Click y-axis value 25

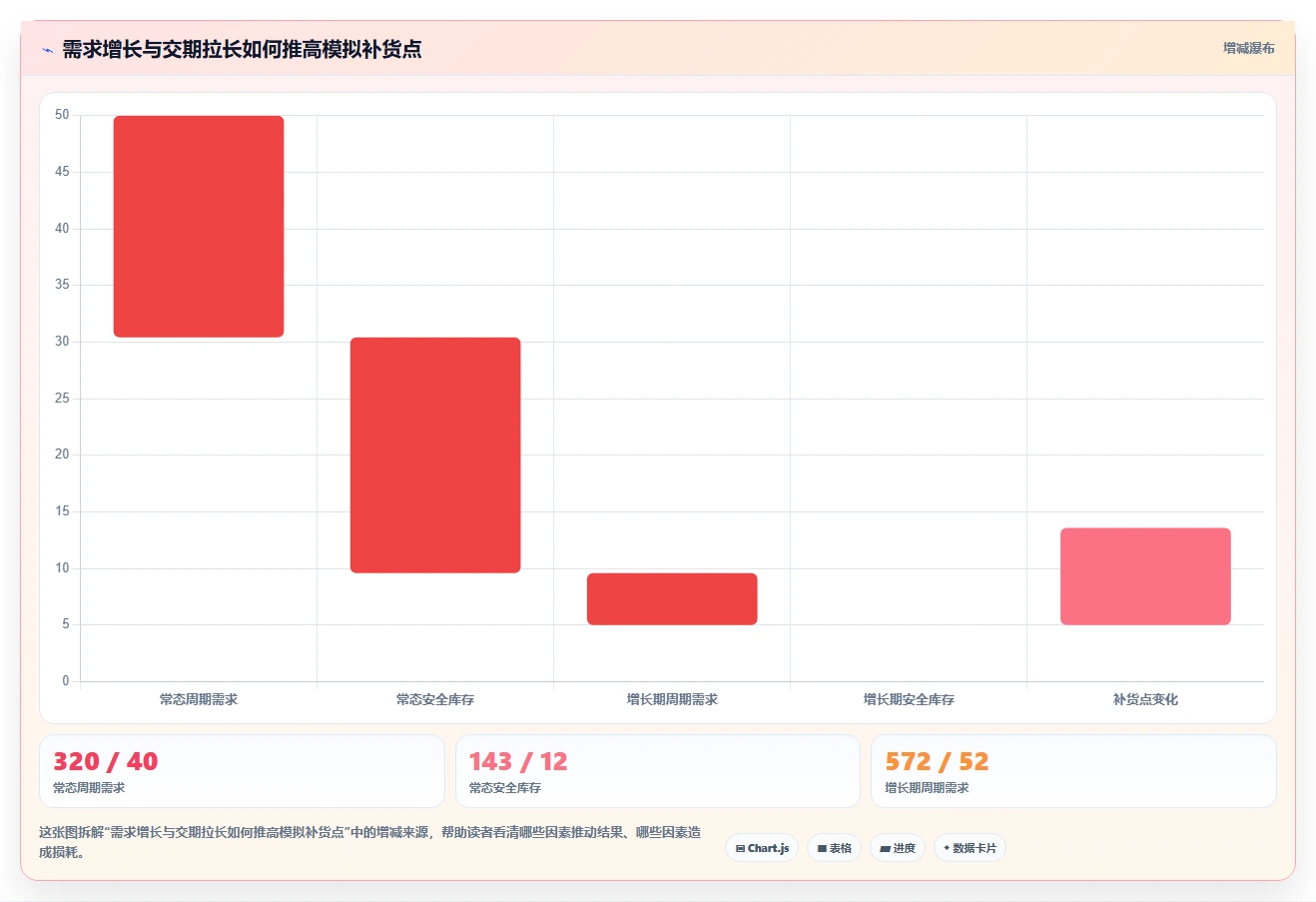62,399
